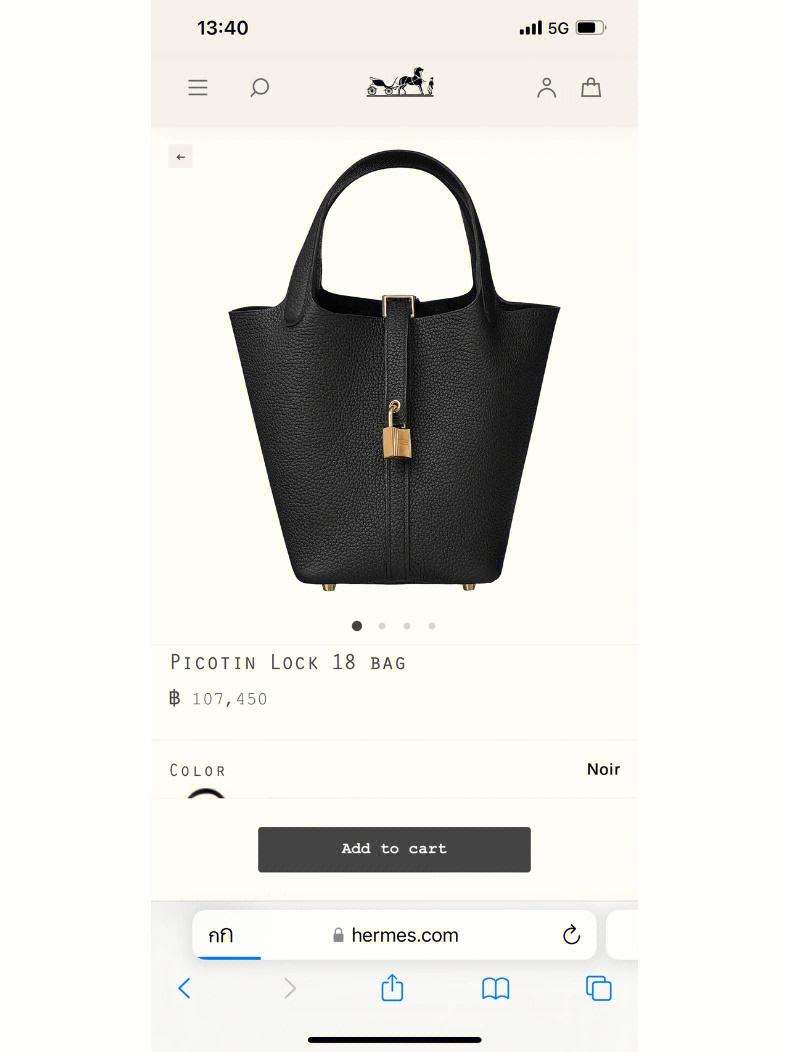Add Picotin Lock bag to cart

(394, 849)
